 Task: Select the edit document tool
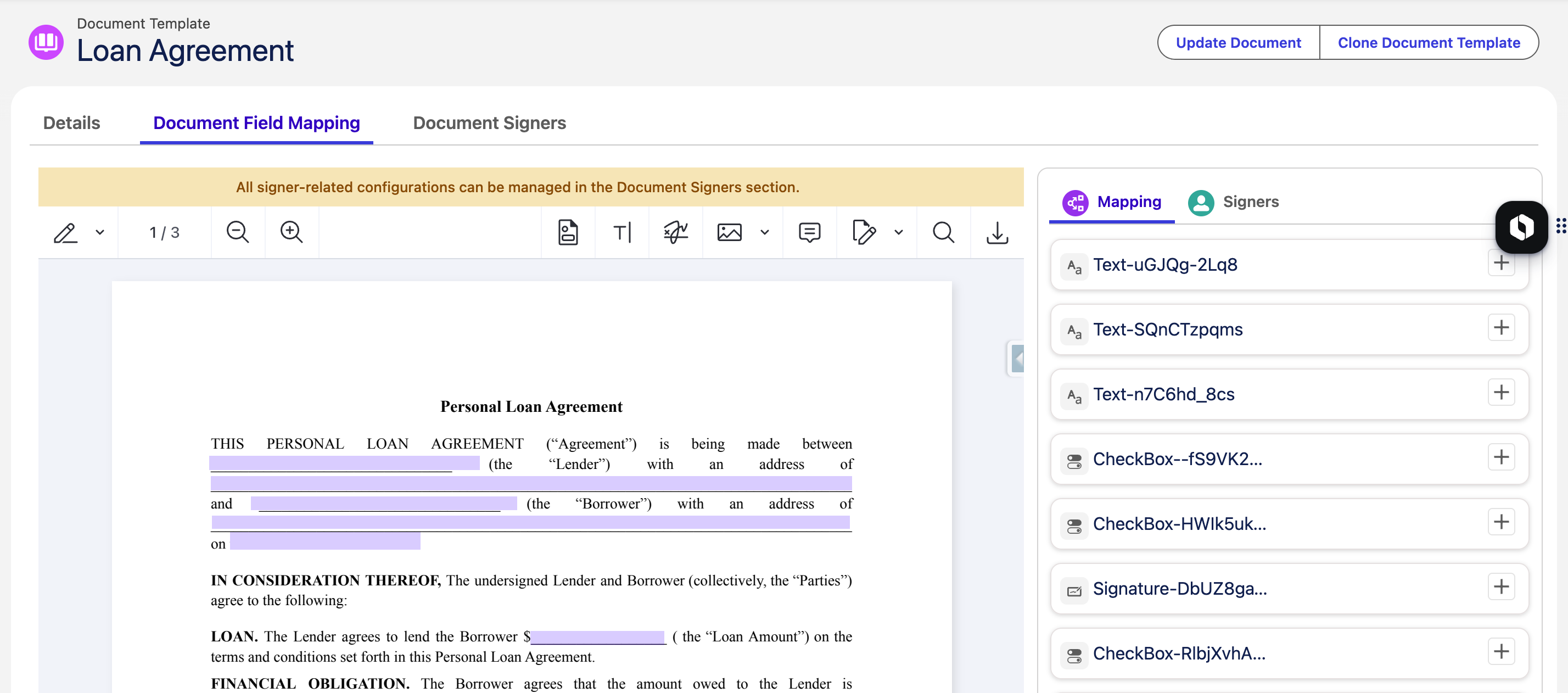point(864,233)
